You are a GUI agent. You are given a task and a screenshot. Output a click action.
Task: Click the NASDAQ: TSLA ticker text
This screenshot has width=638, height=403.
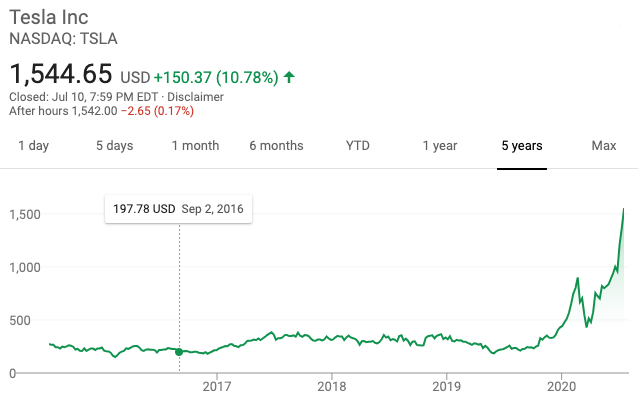(x=62, y=39)
